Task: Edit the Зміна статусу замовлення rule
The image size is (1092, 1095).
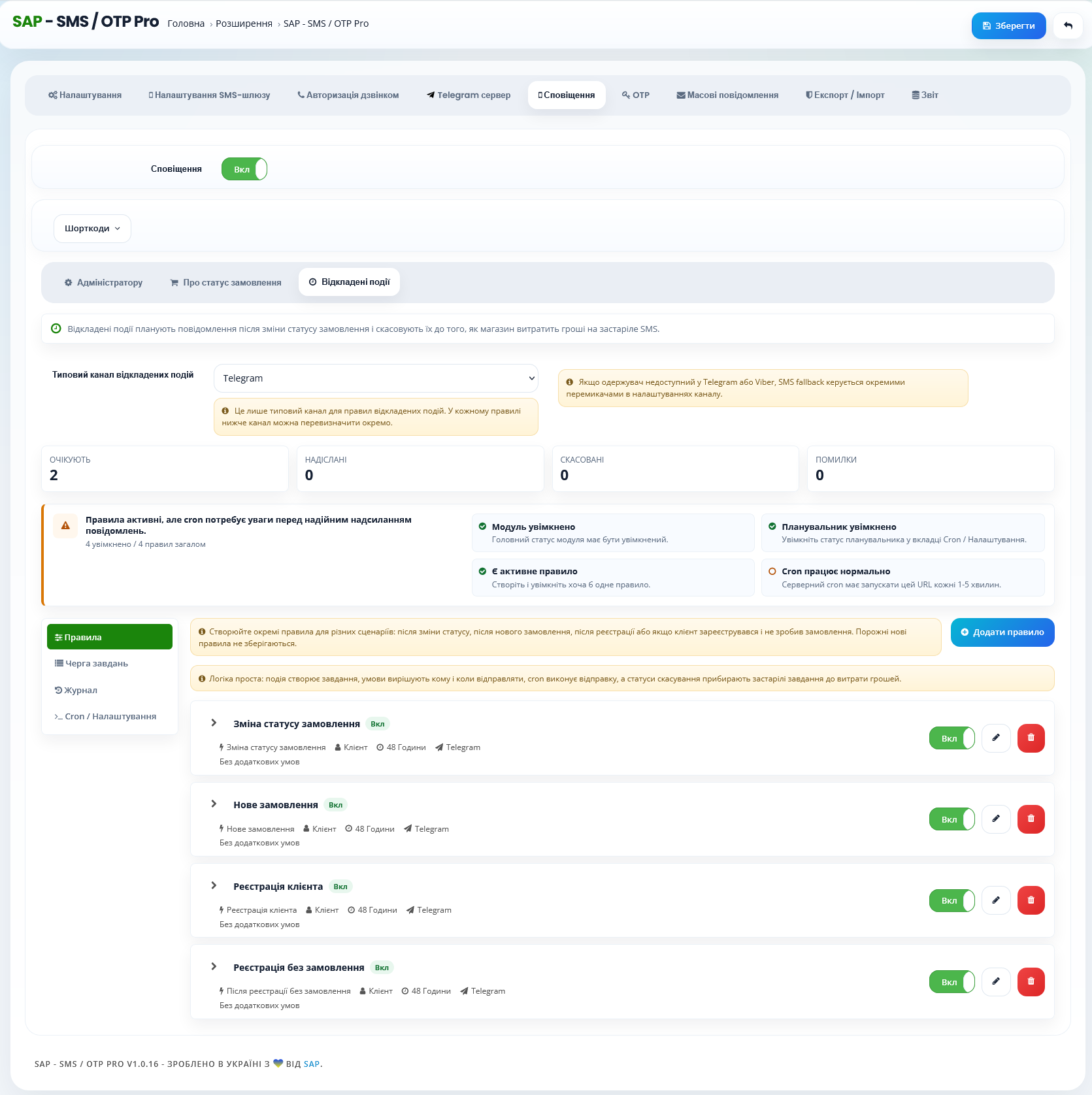Action: pos(996,738)
